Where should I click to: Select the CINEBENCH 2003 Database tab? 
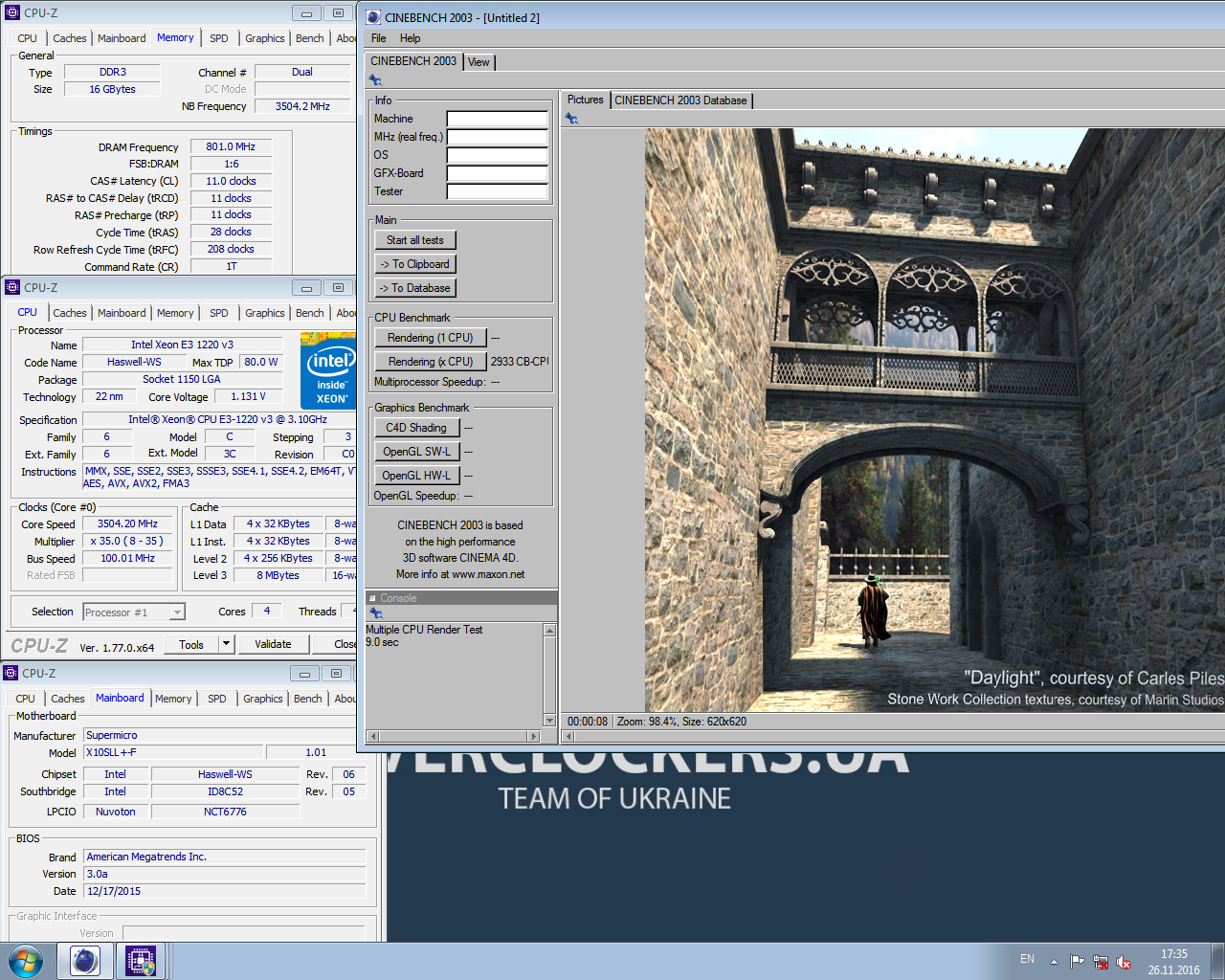click(x=680, y=100)
